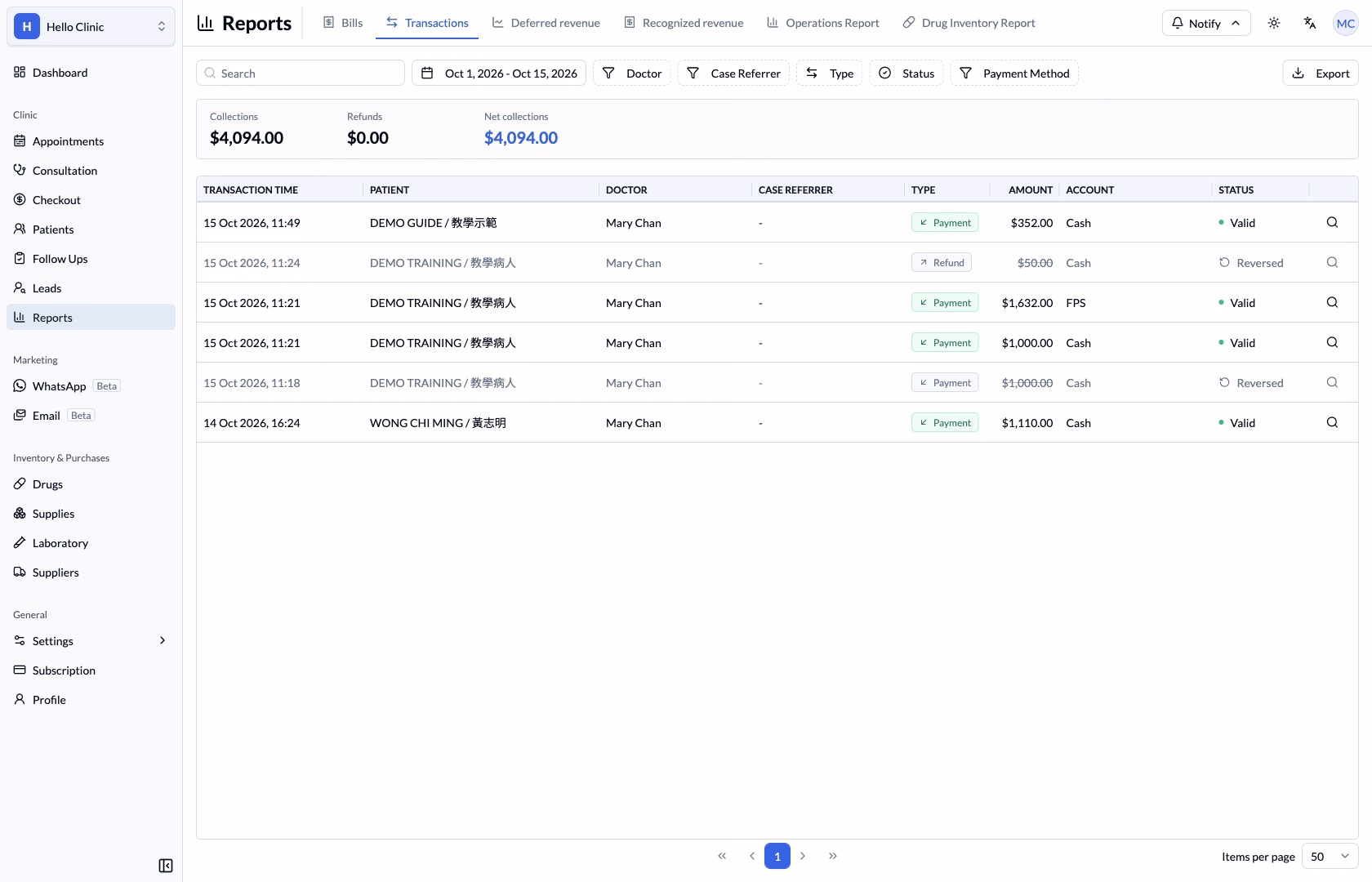Image resolution: width=1372 pixels, height=882 pixels.
Task: Switch to the Bills tab
Action: (x=343, y=23)
